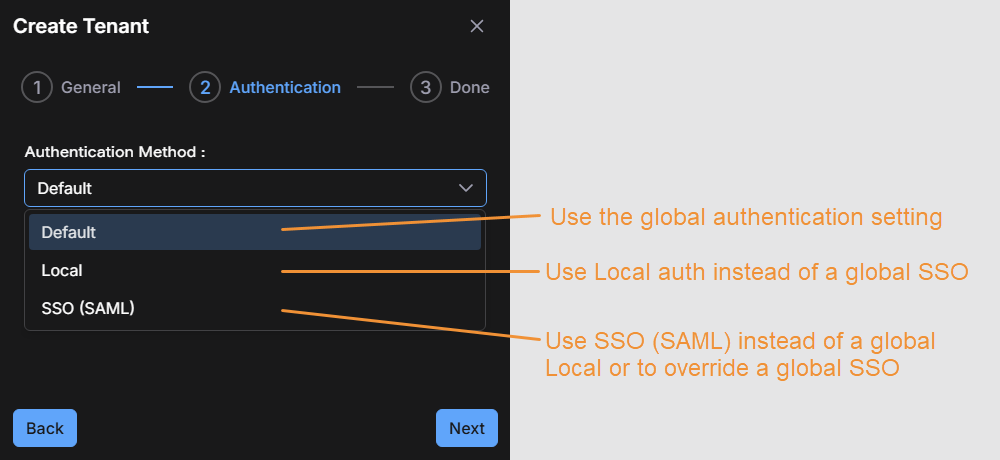Click the step 2 circle icon

click(x=205, y=88)
